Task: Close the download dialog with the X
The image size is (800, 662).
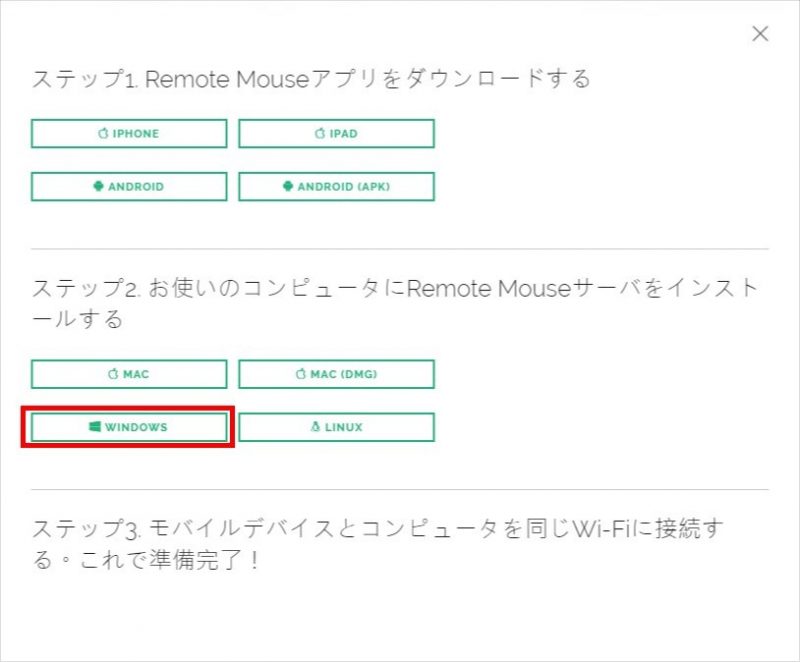Action: tap(760, 34)
